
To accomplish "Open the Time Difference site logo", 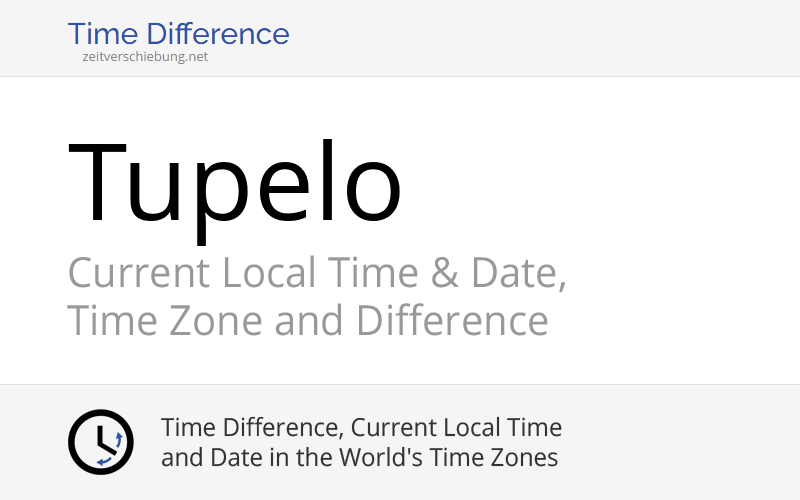I will coord(178,34).
